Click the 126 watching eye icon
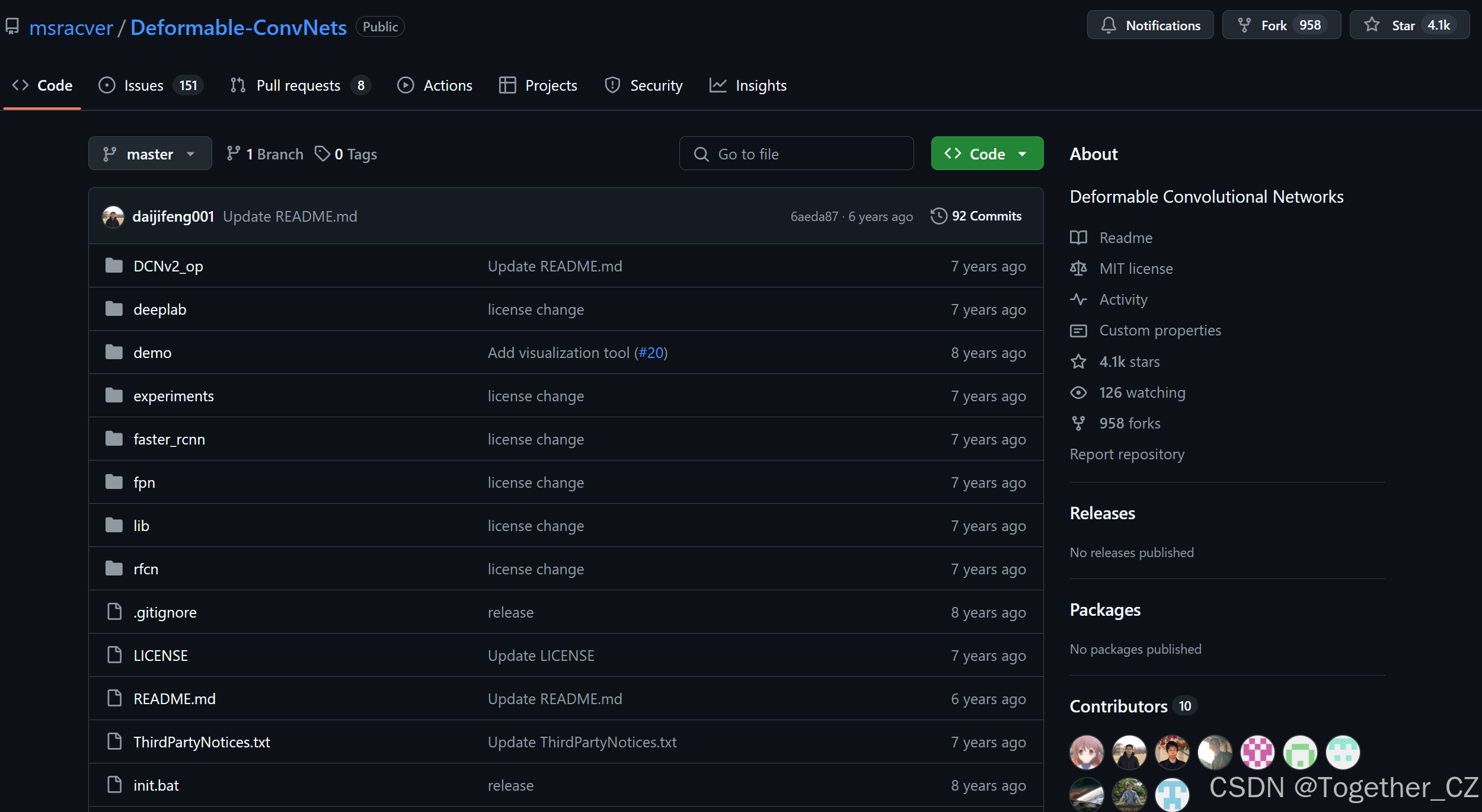 tap(1078, 392)
